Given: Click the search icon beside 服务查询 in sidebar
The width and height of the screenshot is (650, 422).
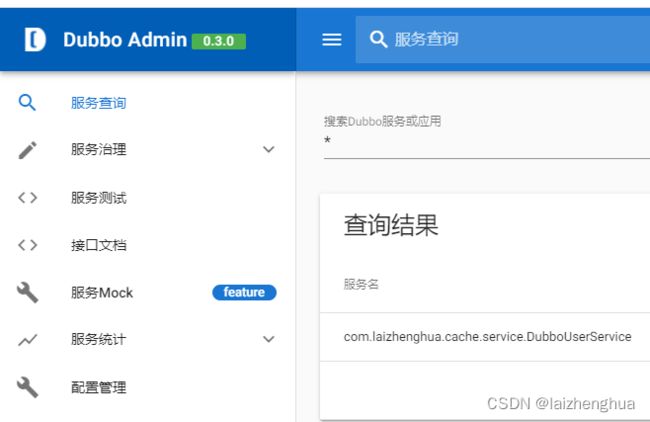Looking at the screenshot, I should (x=27, y=102).
